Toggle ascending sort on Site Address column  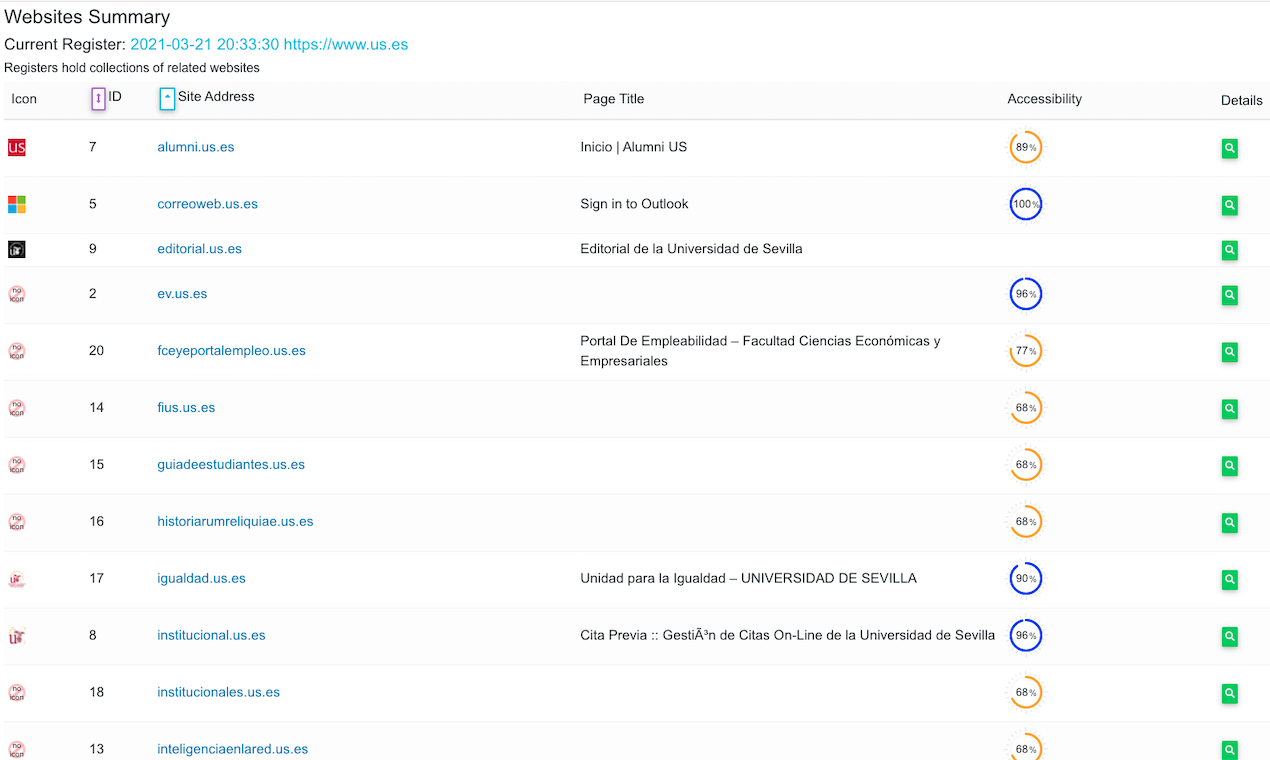point(166,98)
